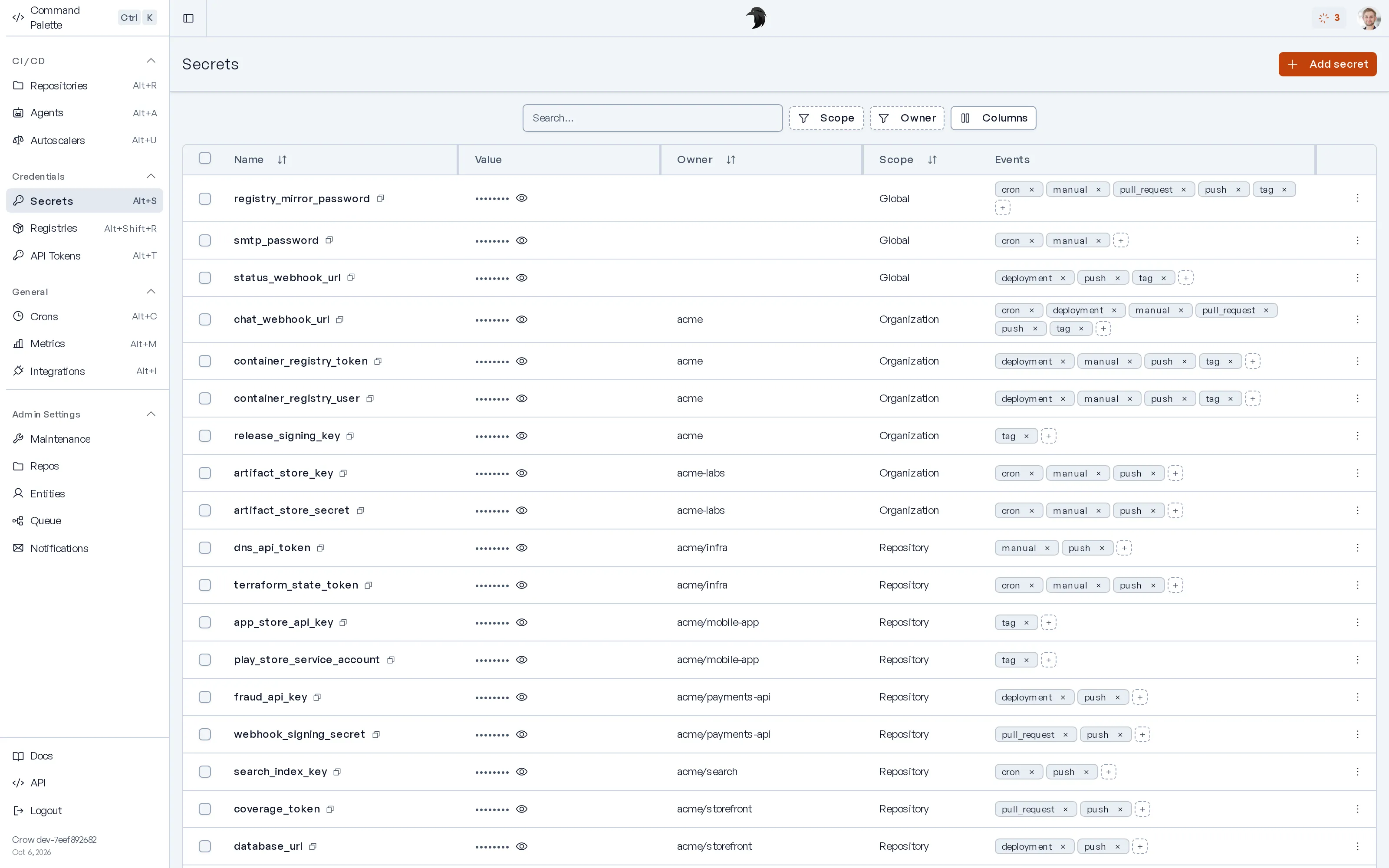
Task: Remove tag event from release_signing_key
Action: 1026,436
